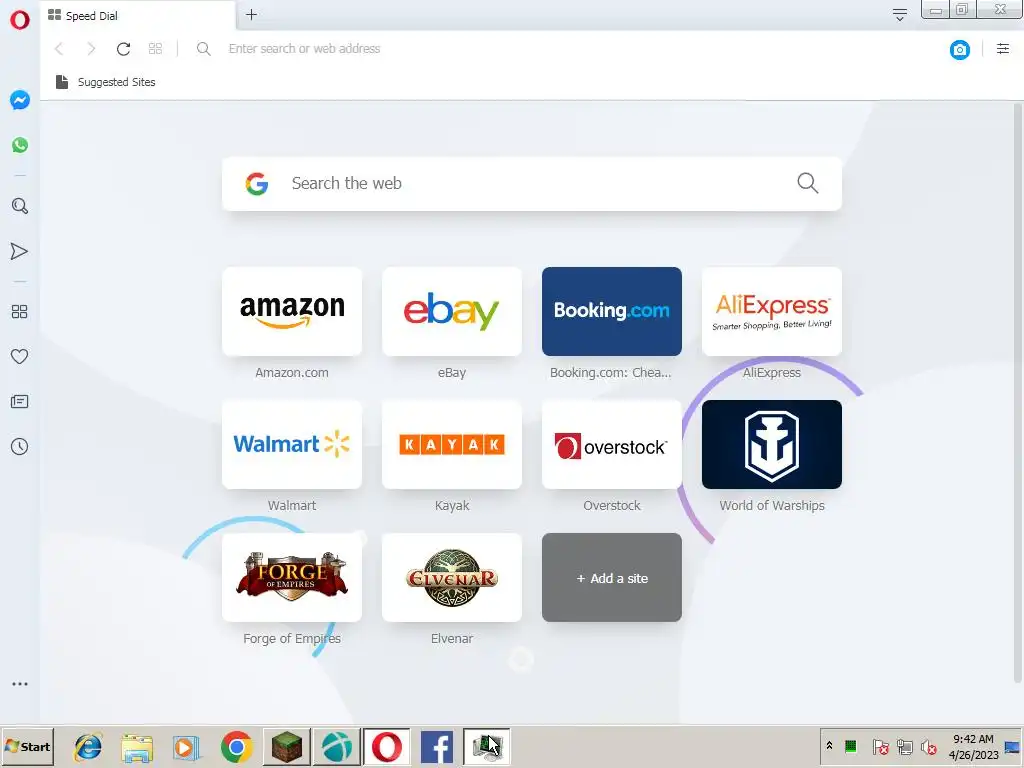Open the tab menu dropdown icon

(899, 14)
